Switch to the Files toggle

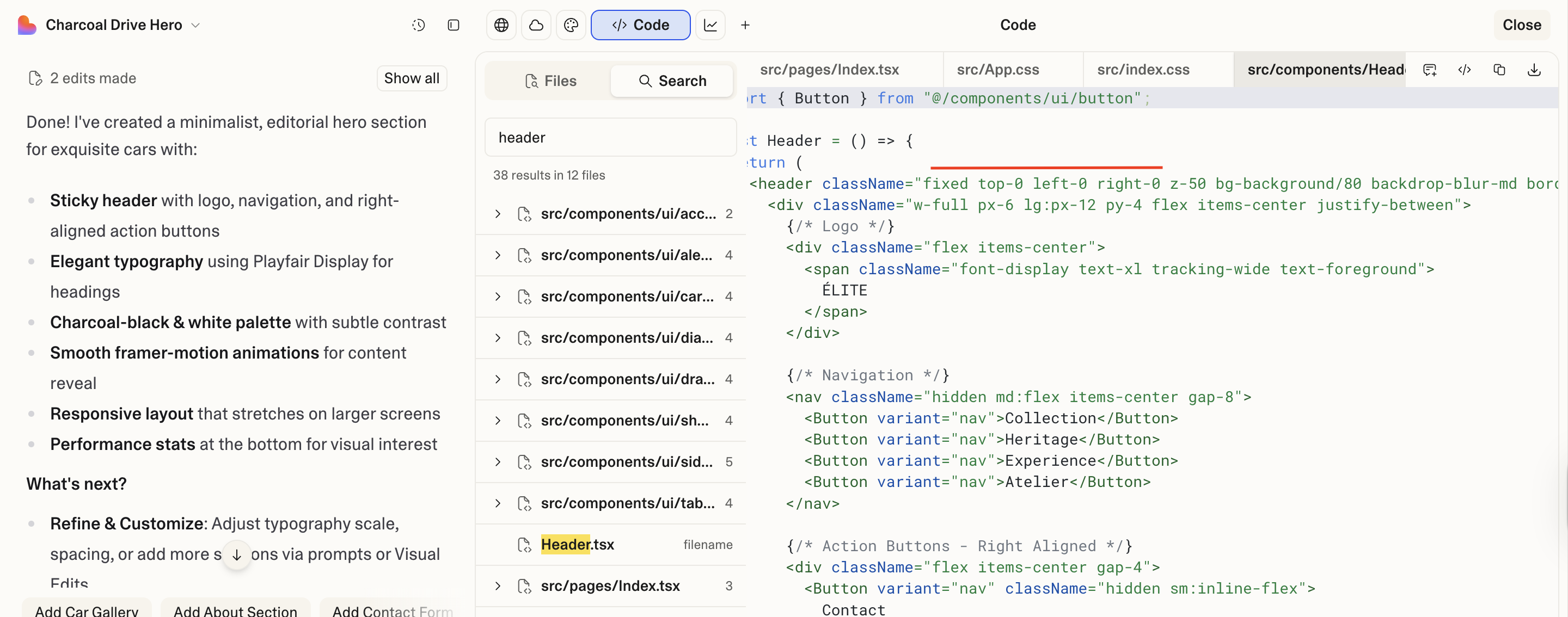pyautogui.click(x=550, y=81)
